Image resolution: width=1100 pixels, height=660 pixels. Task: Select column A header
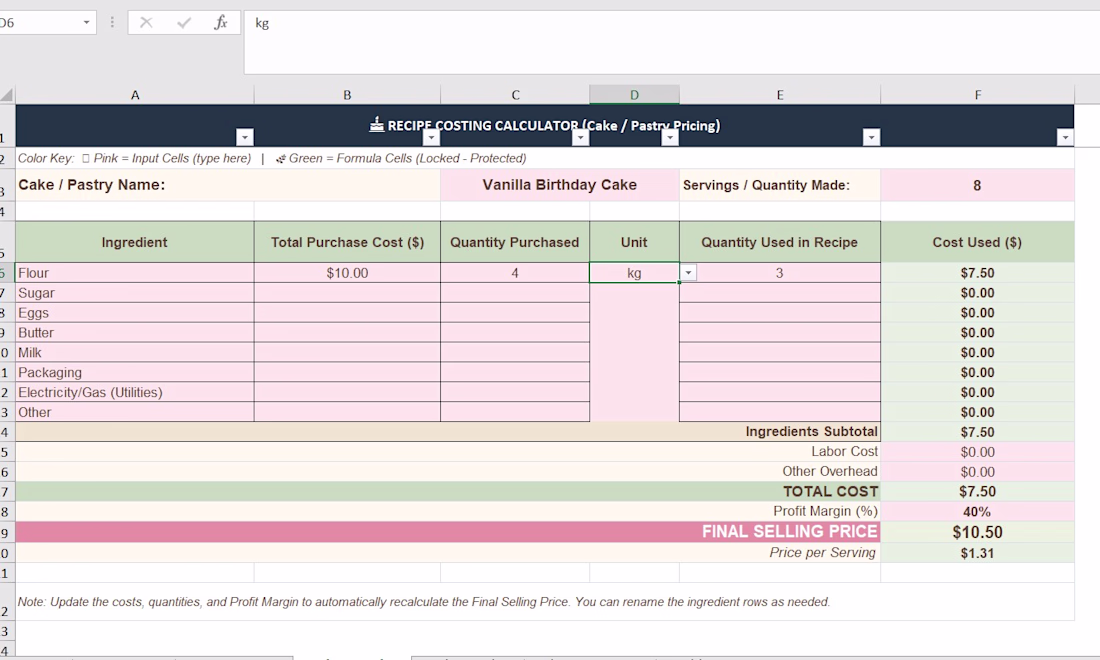(x=135, y=95)
